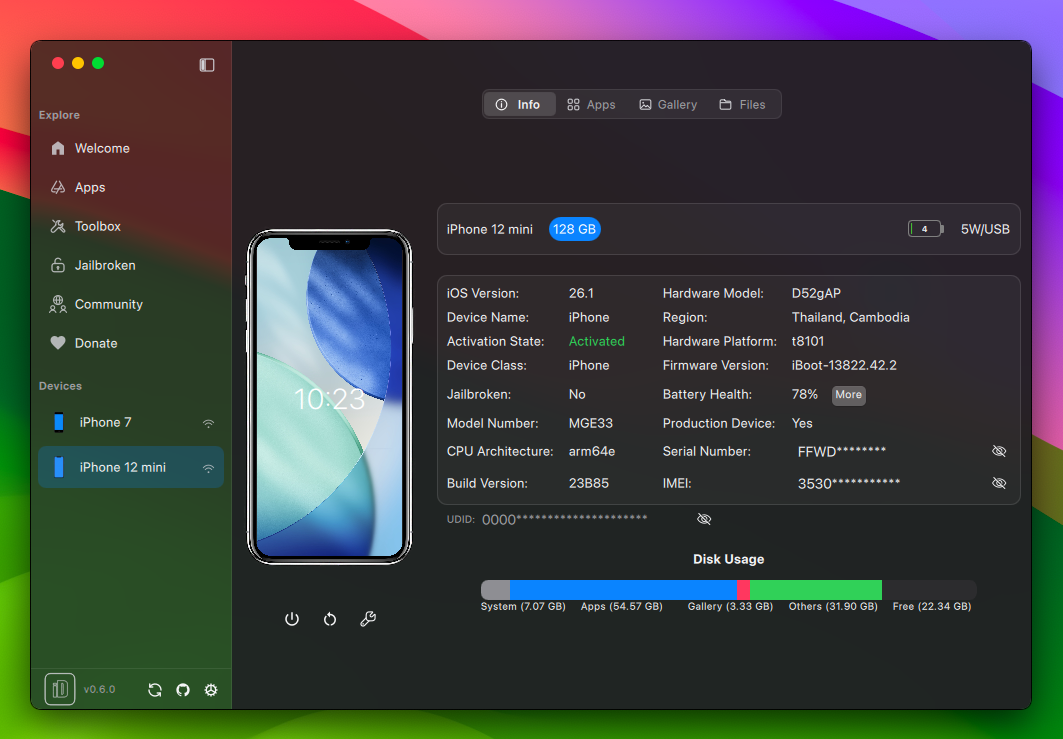1063x739 pixels.
Task: Click the System (7.07 GB) label
Action: click(523, 607)
